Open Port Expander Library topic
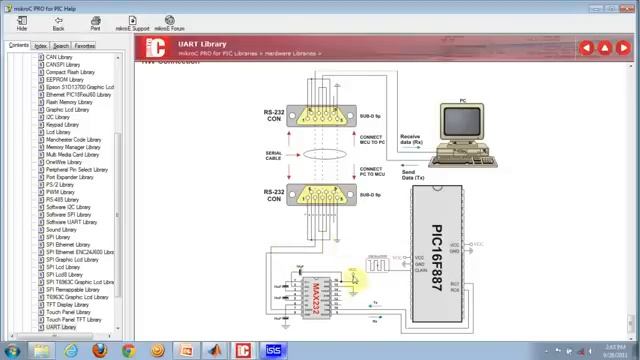 coord(69,177)
